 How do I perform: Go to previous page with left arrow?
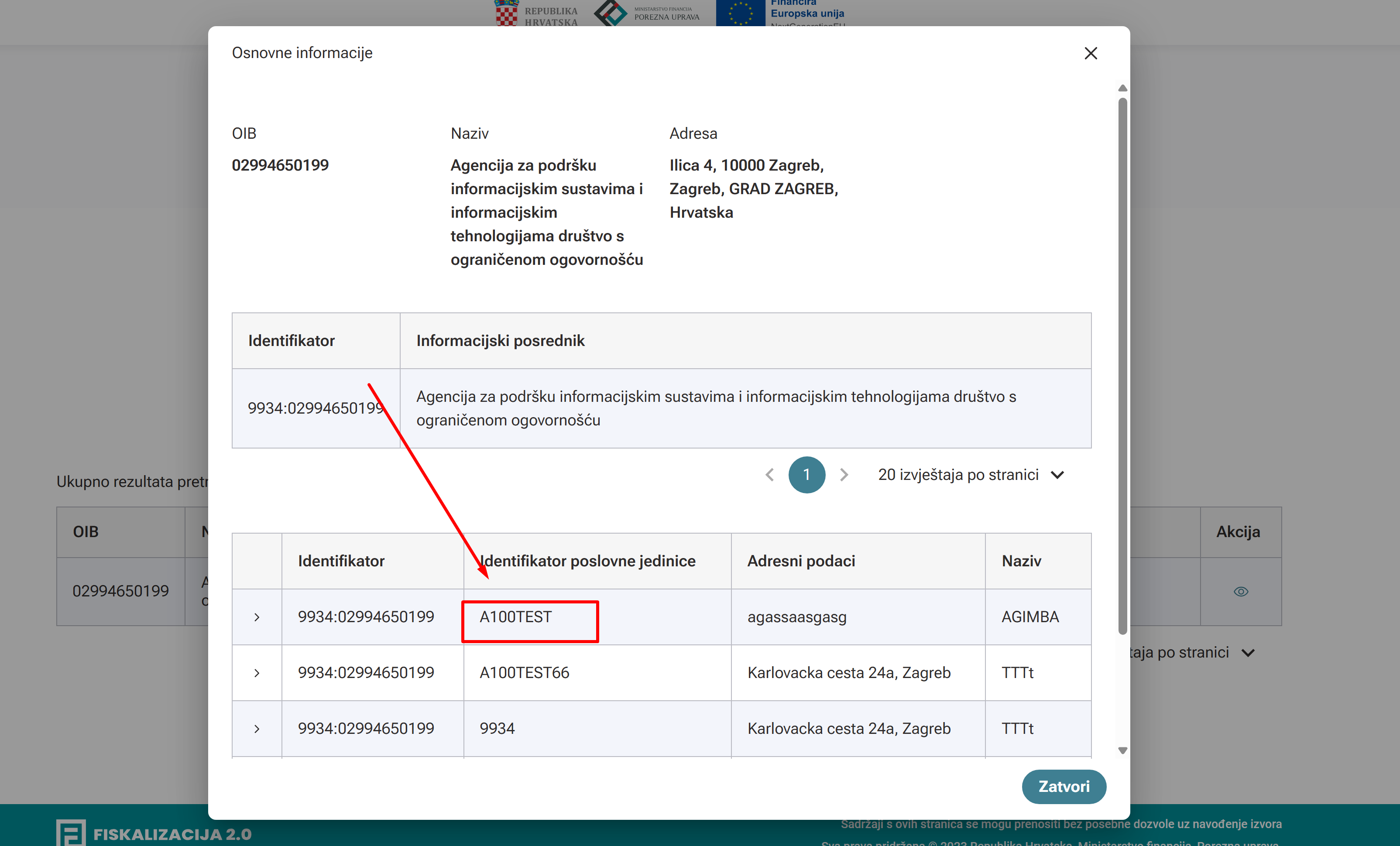click(x=769, y=474)
